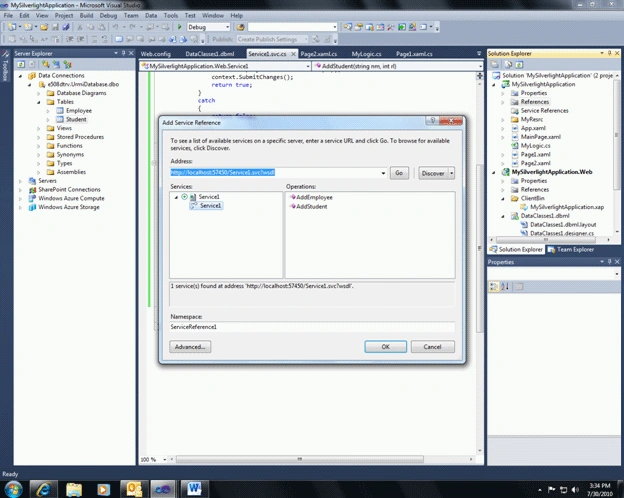
Task: Expand the Servers node in Server Explorer
Action: (20, 181)
